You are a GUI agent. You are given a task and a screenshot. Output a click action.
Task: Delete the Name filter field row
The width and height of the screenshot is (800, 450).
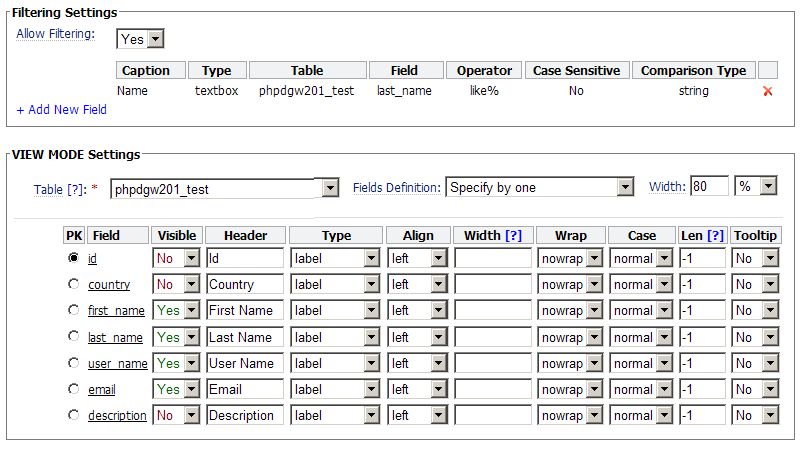coord(767,91)
